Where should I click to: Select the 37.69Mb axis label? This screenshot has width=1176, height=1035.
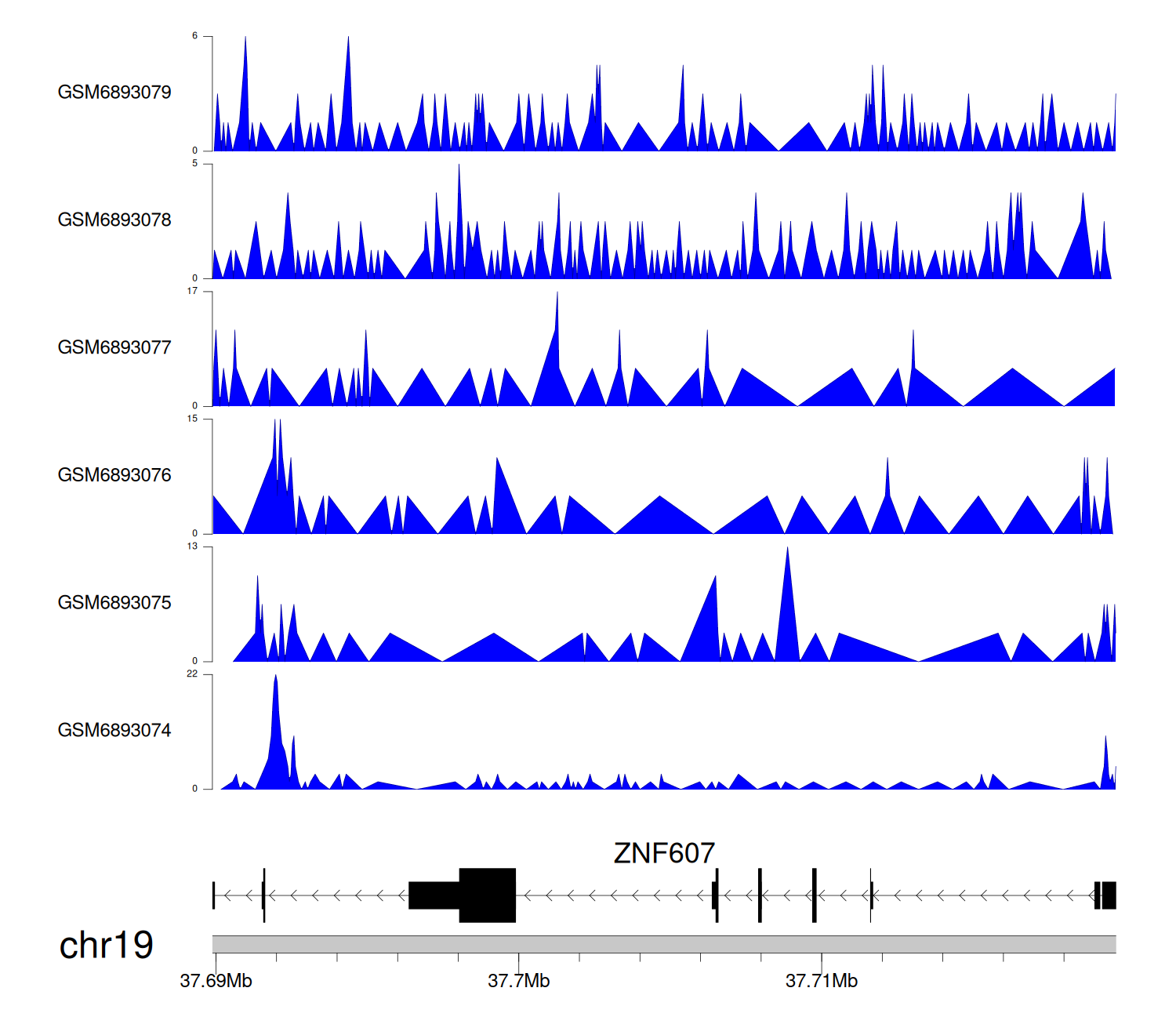(216, 981)
